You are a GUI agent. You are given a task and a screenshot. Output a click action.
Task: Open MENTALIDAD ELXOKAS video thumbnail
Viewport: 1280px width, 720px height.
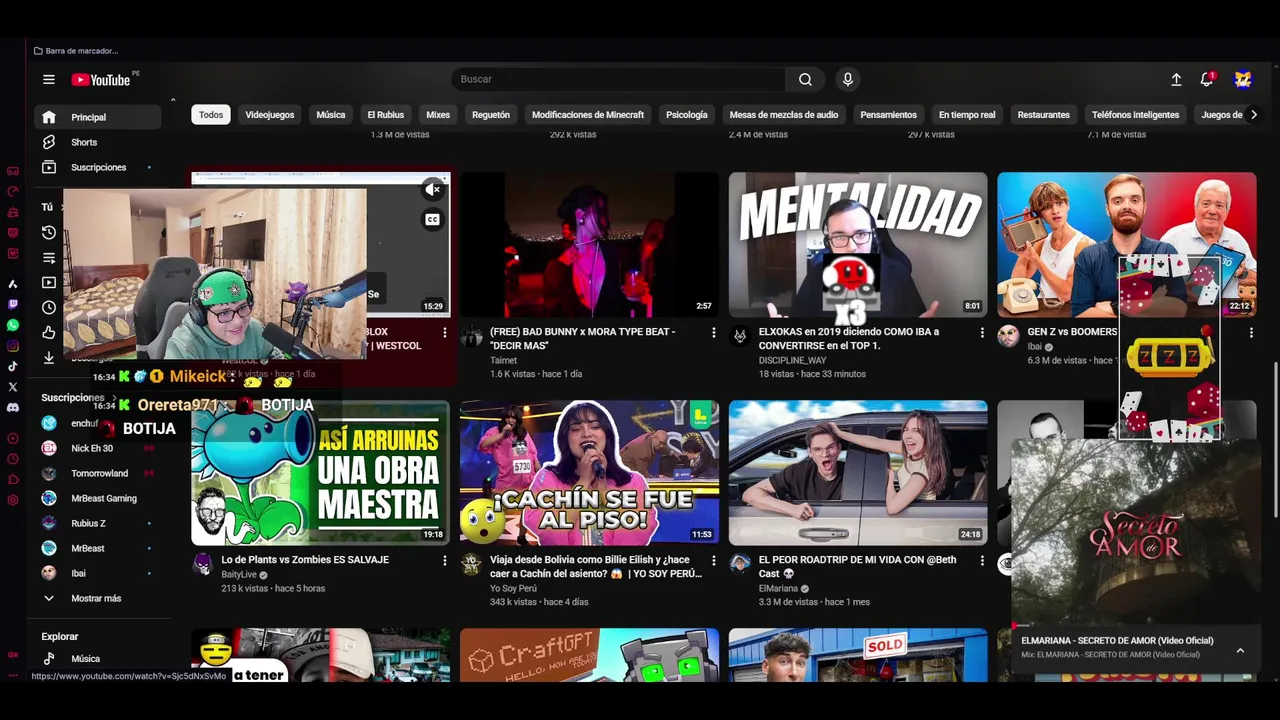click(858, 244)
